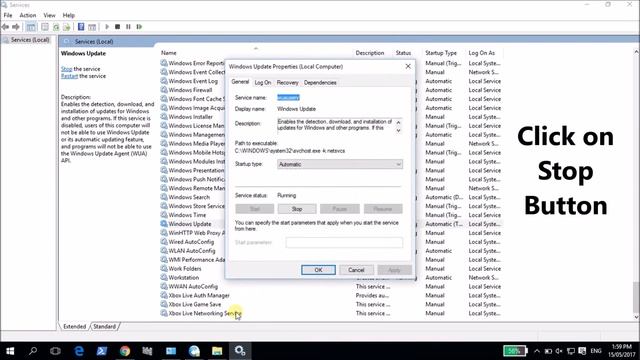Select the Windows Search service
This screenshot has height=360, width=640.
point(189,197)
